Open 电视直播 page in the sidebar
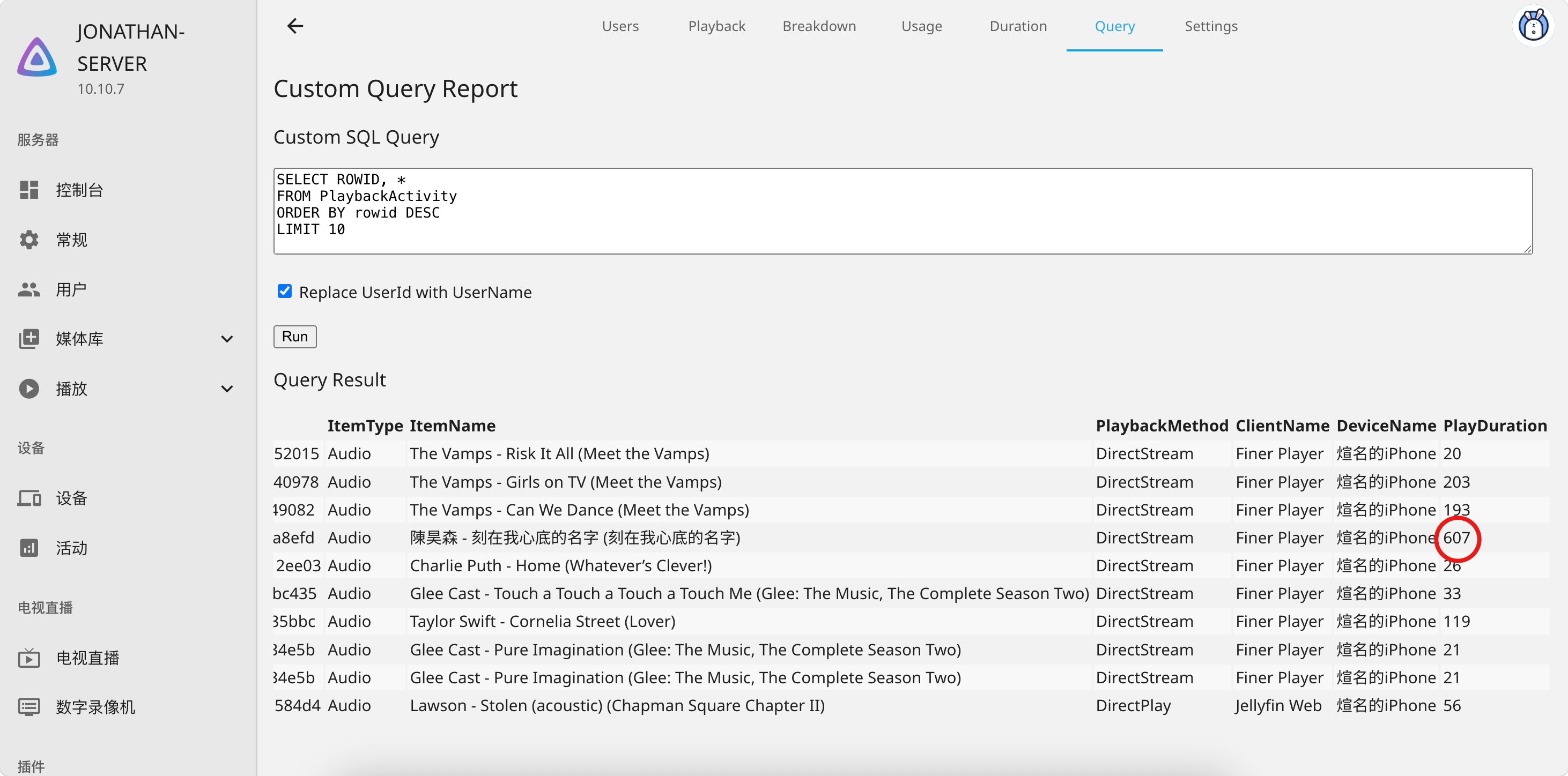This screenshot has width=1568, height=776. [x=128, y=658]
